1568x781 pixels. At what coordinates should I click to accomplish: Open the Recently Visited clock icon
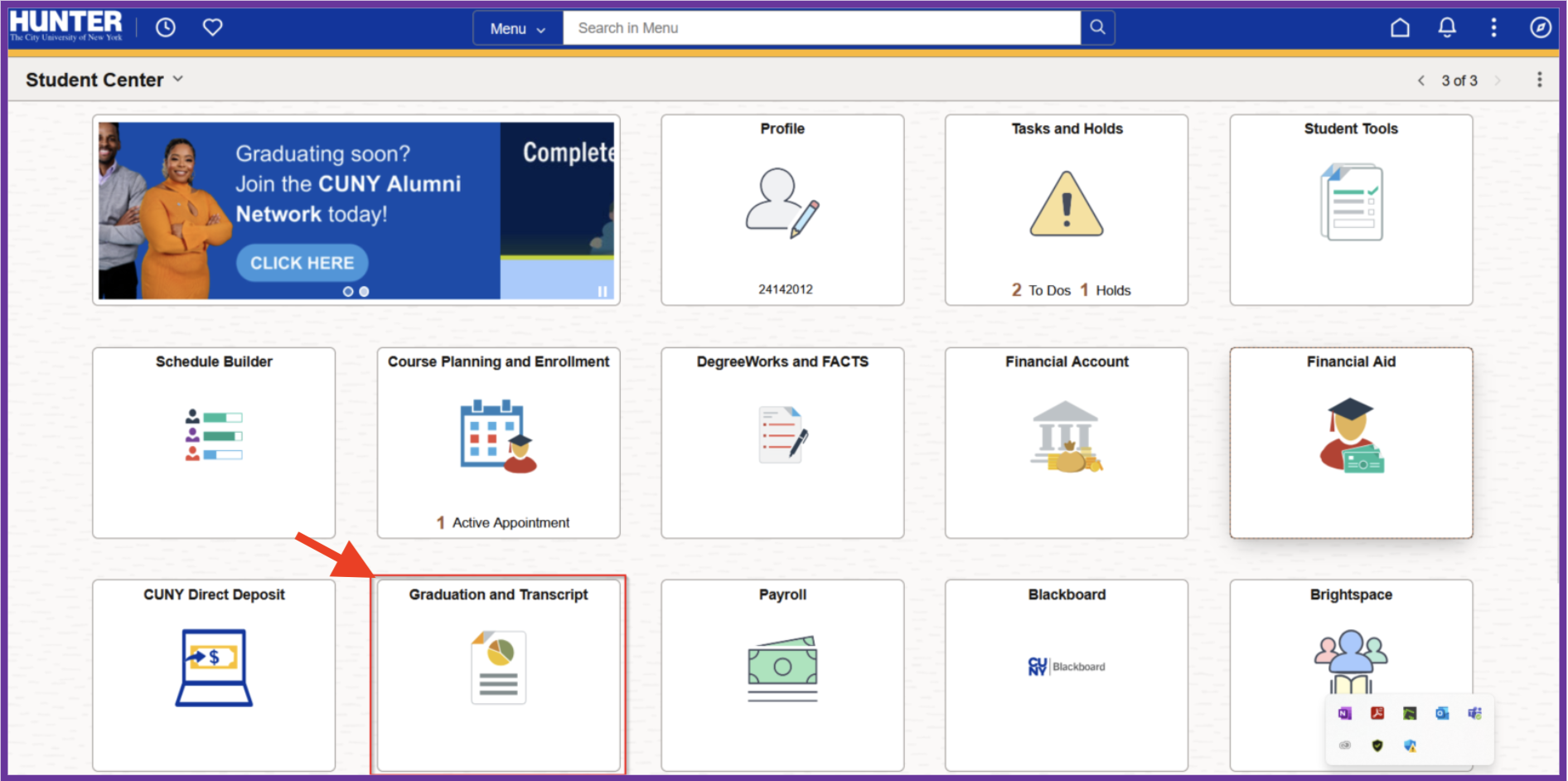pos(166,27)
